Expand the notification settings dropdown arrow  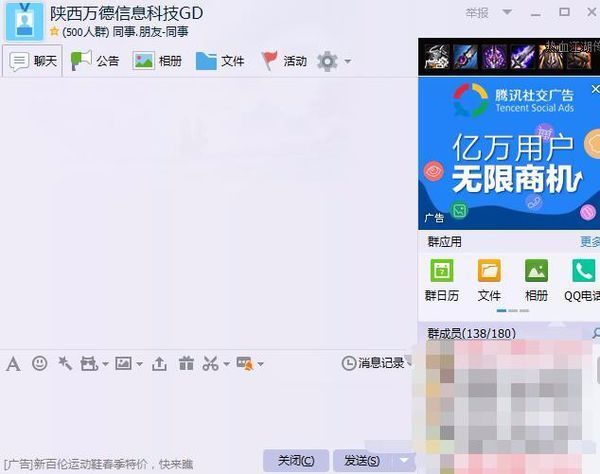[x=261, y=364]
